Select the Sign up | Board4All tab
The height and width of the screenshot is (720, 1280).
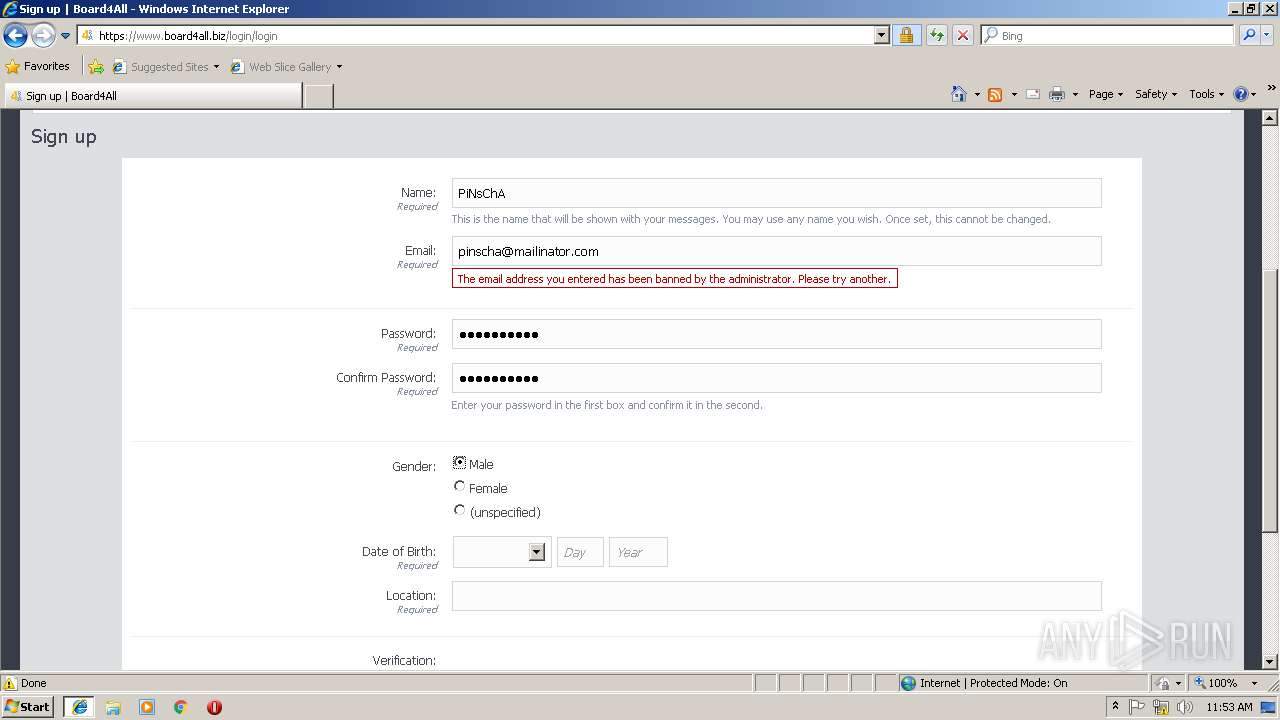[152, 96]
